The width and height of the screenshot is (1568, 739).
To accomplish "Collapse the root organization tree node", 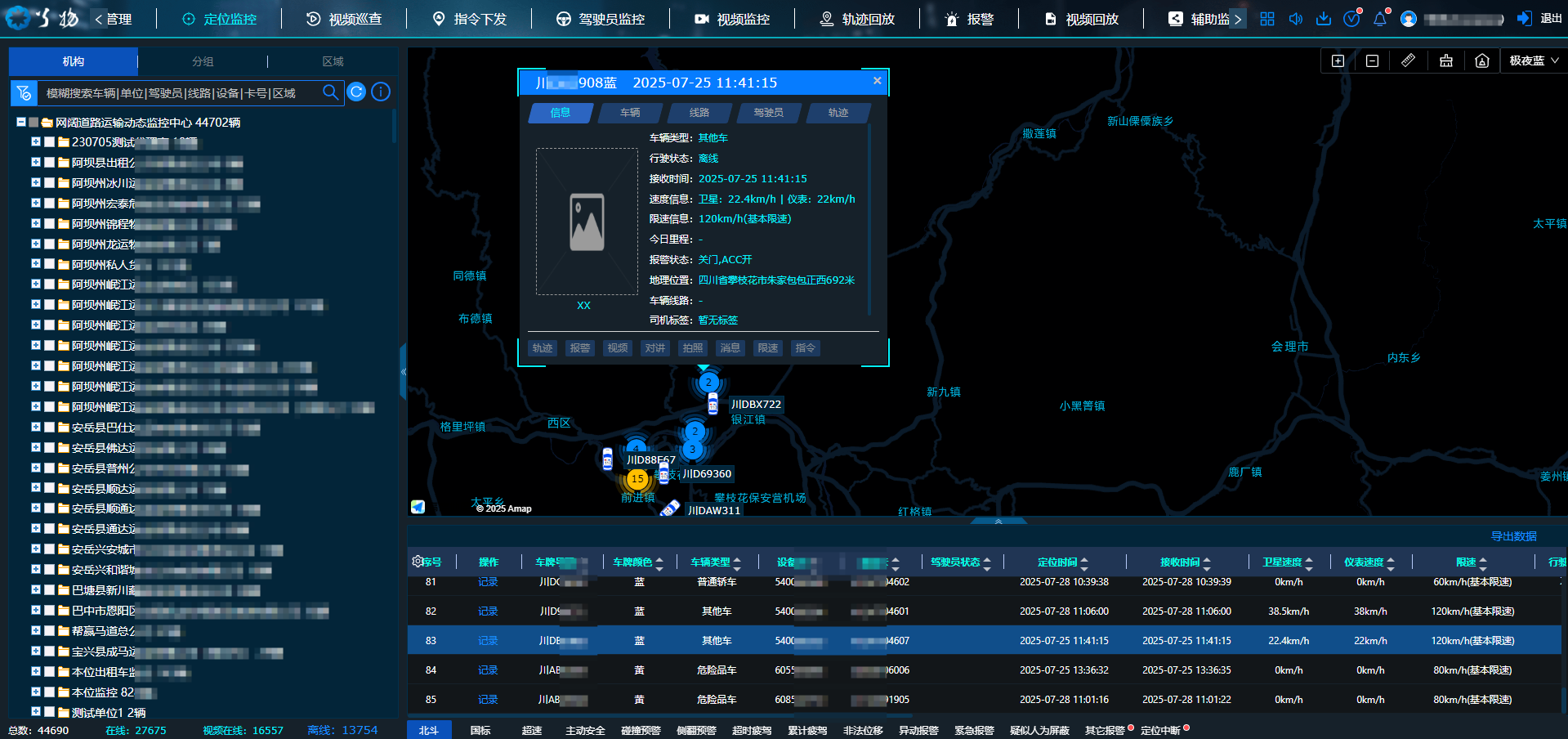I will [x=21, y=123].
